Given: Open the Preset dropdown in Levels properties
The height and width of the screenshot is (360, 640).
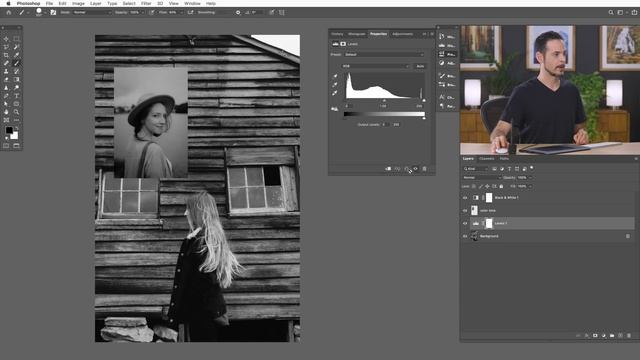Looking at the screenshot, I should (x=384, y=54).
